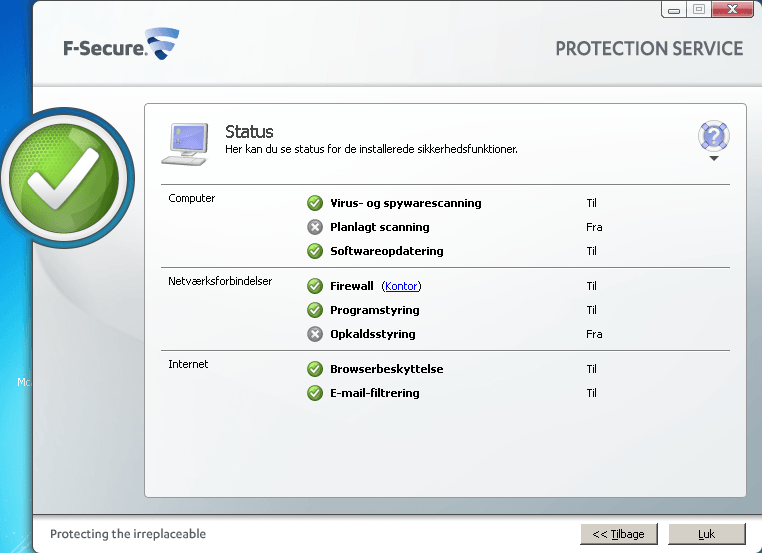This screenshot has height=553, width=762.
Task: Expand the arrow below the help icon
Action: click(x=713, y=158)
